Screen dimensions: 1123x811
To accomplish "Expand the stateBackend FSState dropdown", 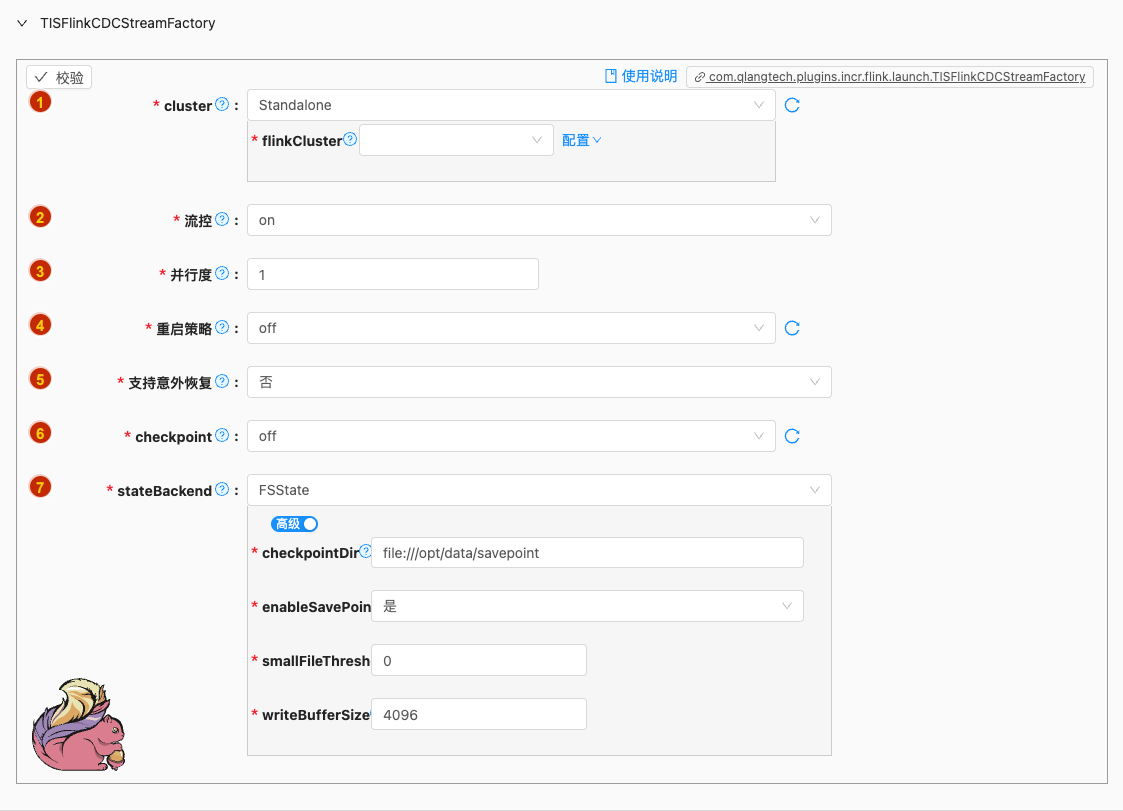I will (538, 490).
